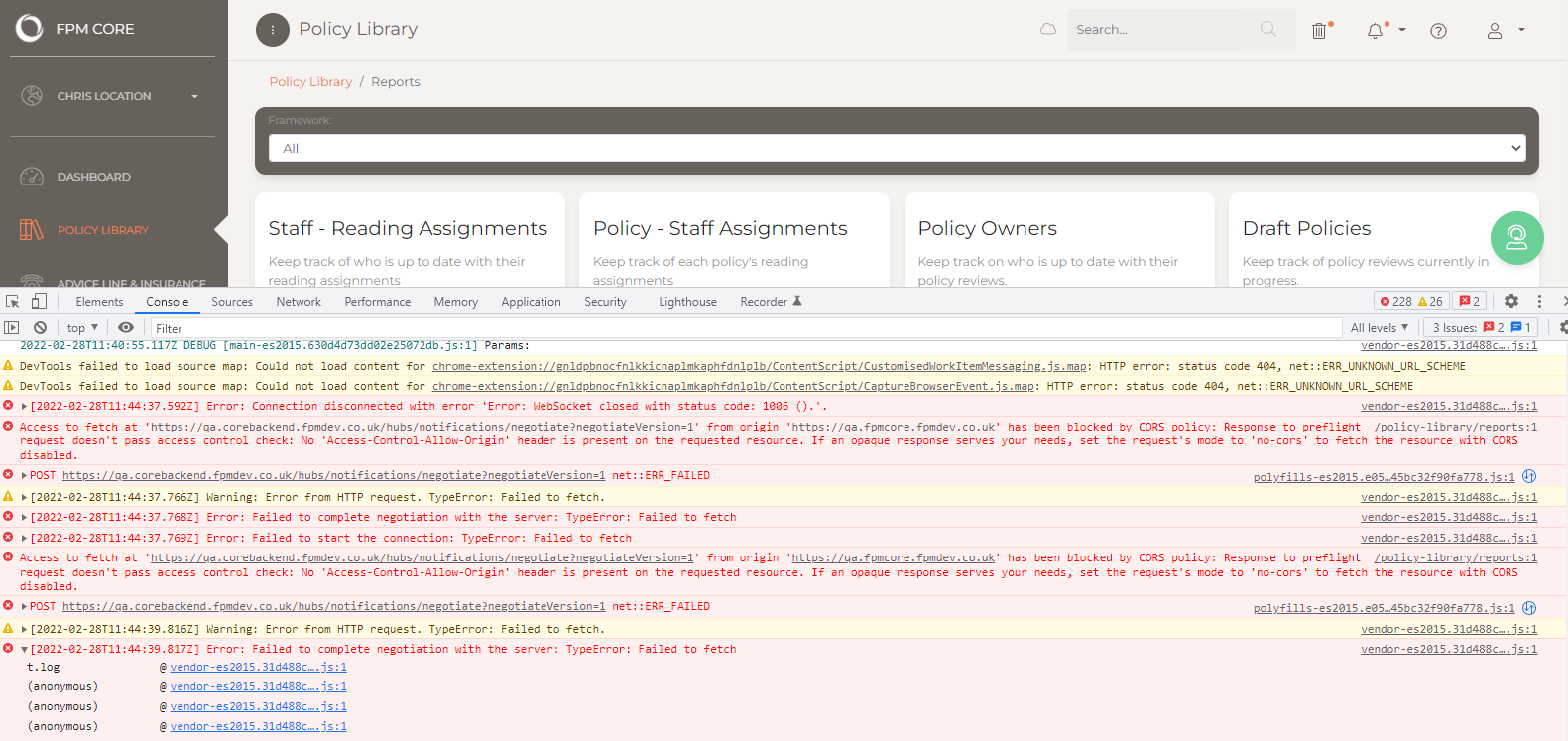Activate the DevTools inspect element tool

coord(13,301)
